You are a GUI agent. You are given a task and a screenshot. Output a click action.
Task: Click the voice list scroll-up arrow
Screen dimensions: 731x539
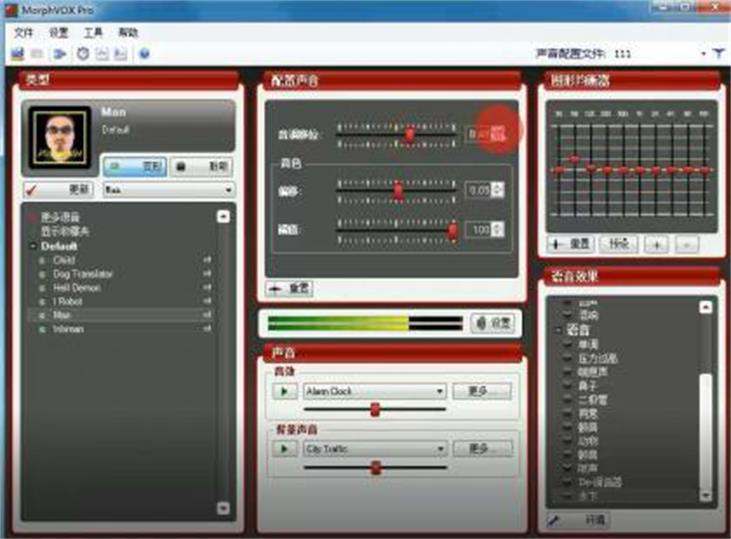[x=223, y=216]
